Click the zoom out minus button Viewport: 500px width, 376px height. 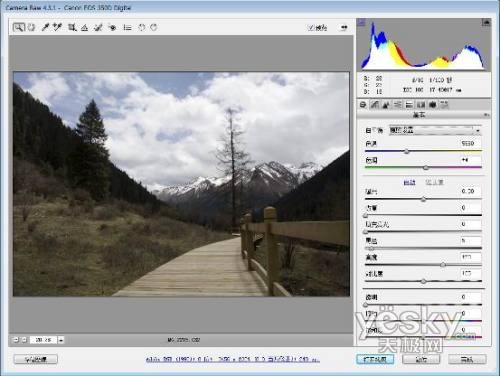click(x=16, y=340)
